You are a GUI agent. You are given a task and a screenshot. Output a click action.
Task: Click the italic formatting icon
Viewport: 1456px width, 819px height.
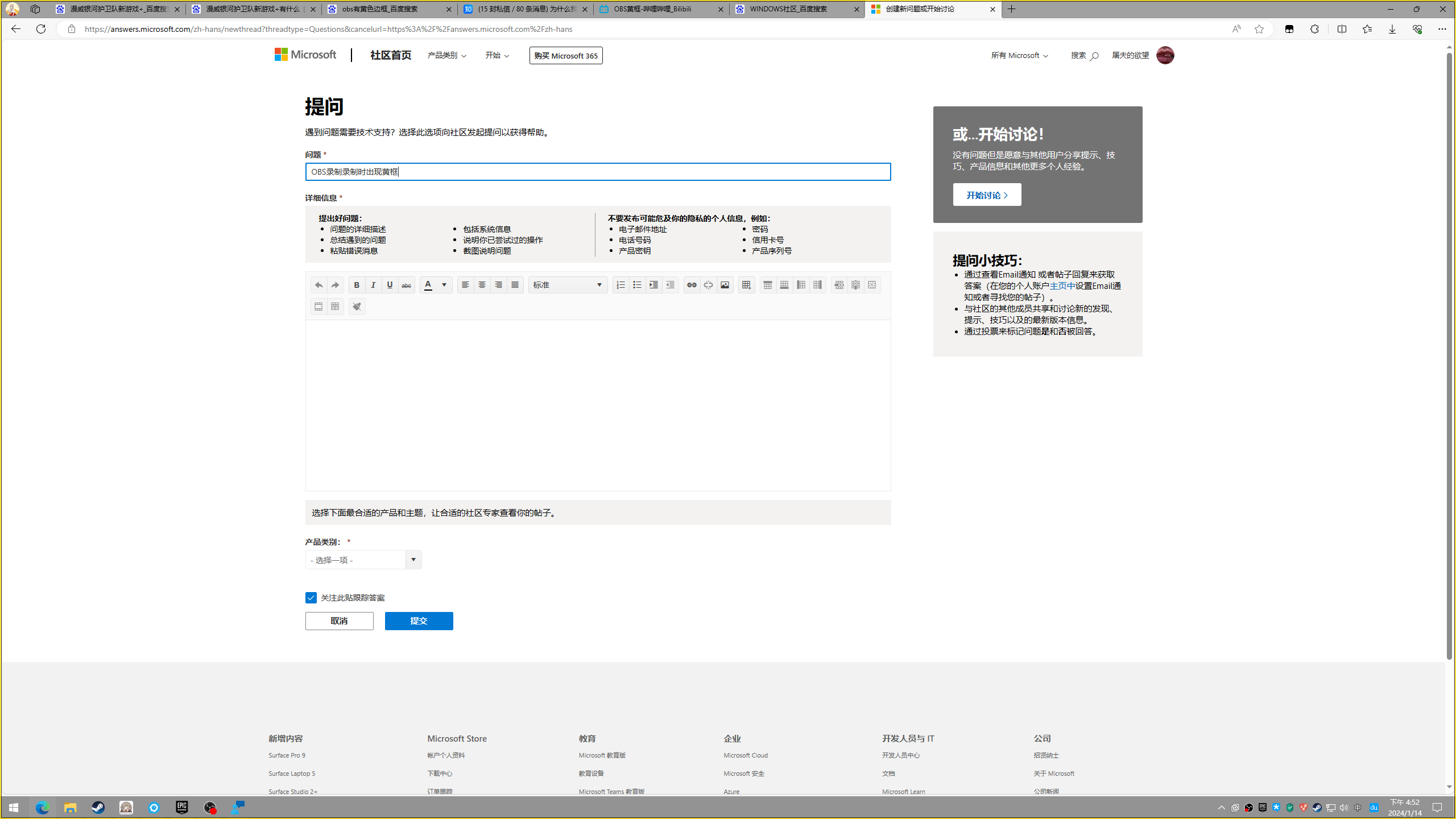[x=373, y=285]
